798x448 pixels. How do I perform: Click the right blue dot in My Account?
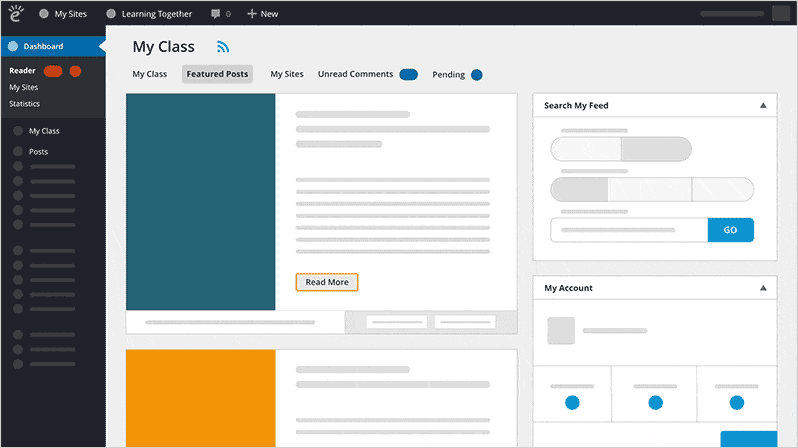pos(737,403)
